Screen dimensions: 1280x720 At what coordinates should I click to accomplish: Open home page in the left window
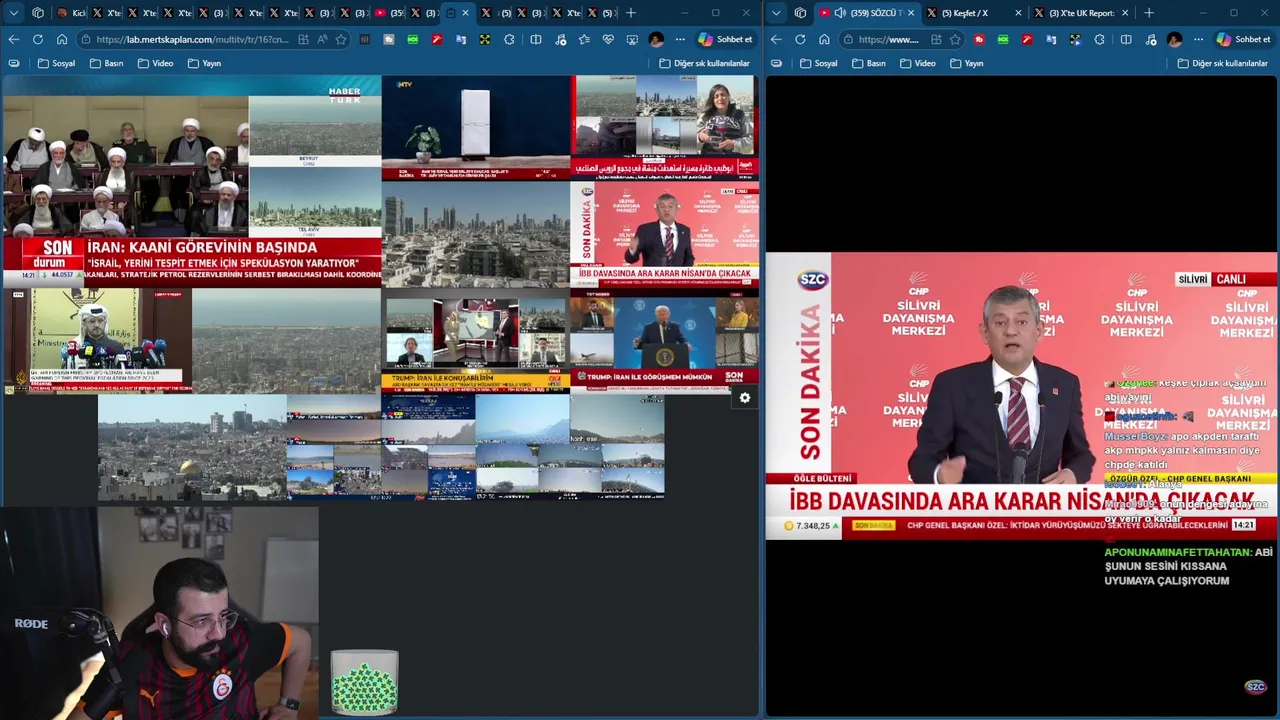[62, 39]
